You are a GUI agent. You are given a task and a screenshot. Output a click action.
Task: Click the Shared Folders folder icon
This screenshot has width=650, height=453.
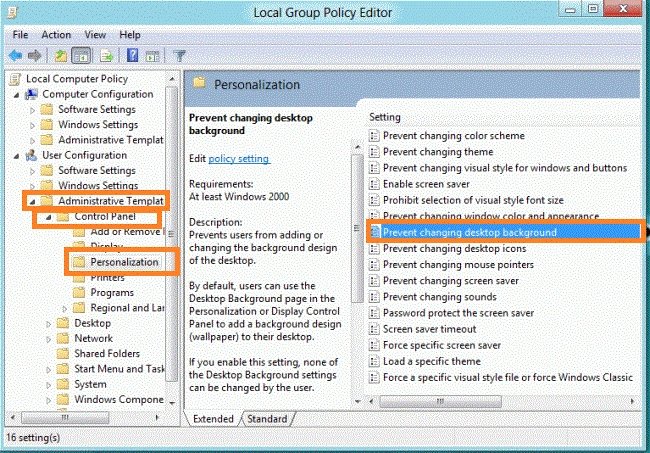[63, 354]
